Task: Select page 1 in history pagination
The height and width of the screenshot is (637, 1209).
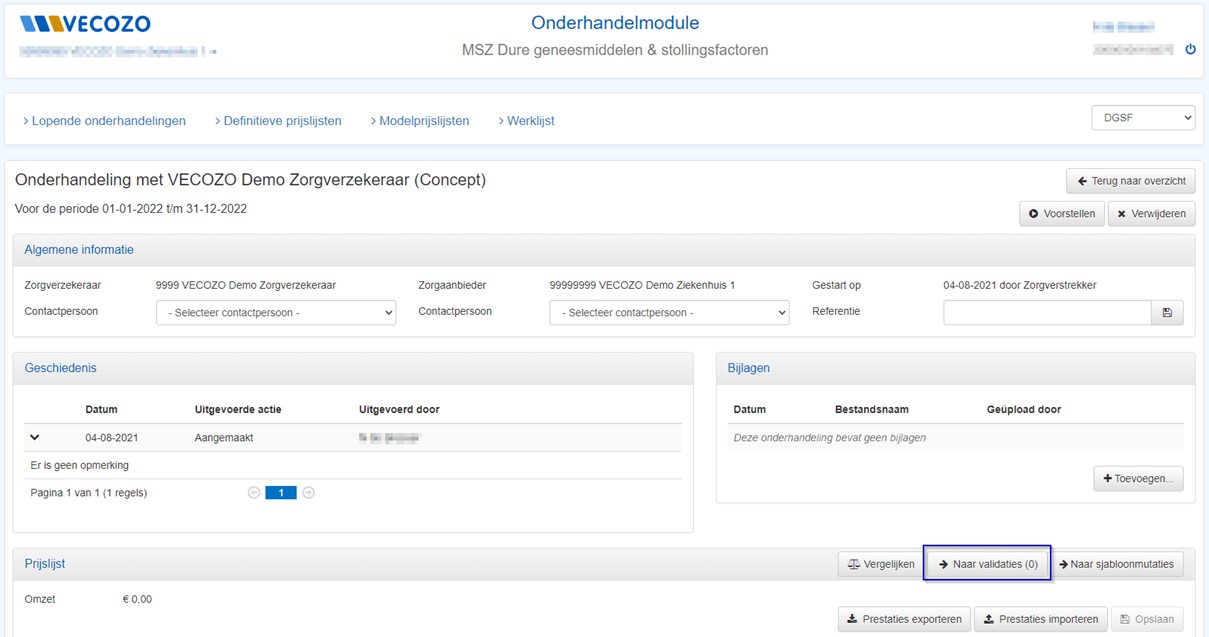Action: click(281, 493)
